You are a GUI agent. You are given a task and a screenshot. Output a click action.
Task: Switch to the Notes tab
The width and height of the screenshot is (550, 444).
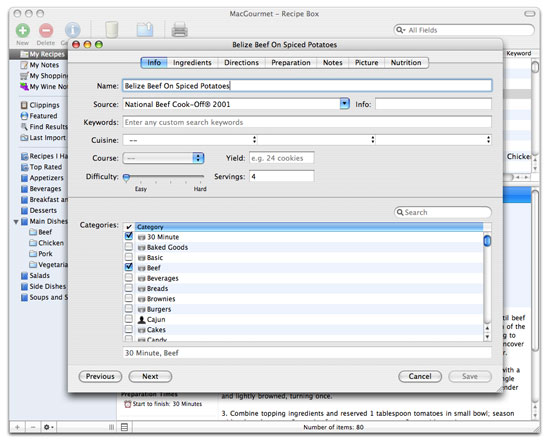tap(333, 63)
